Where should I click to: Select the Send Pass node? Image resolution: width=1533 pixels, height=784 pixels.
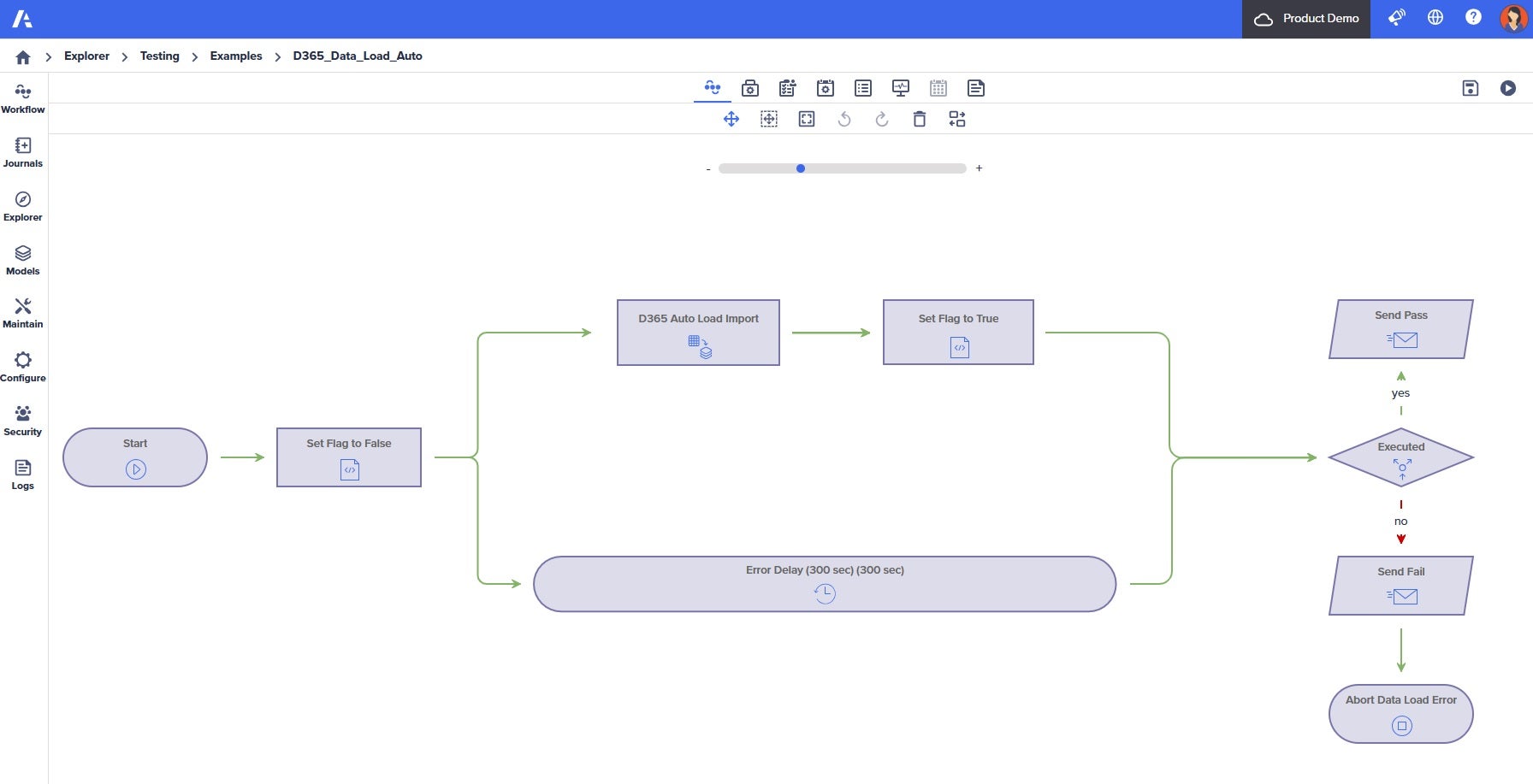pyautogui.click(x=1401, y=329)
